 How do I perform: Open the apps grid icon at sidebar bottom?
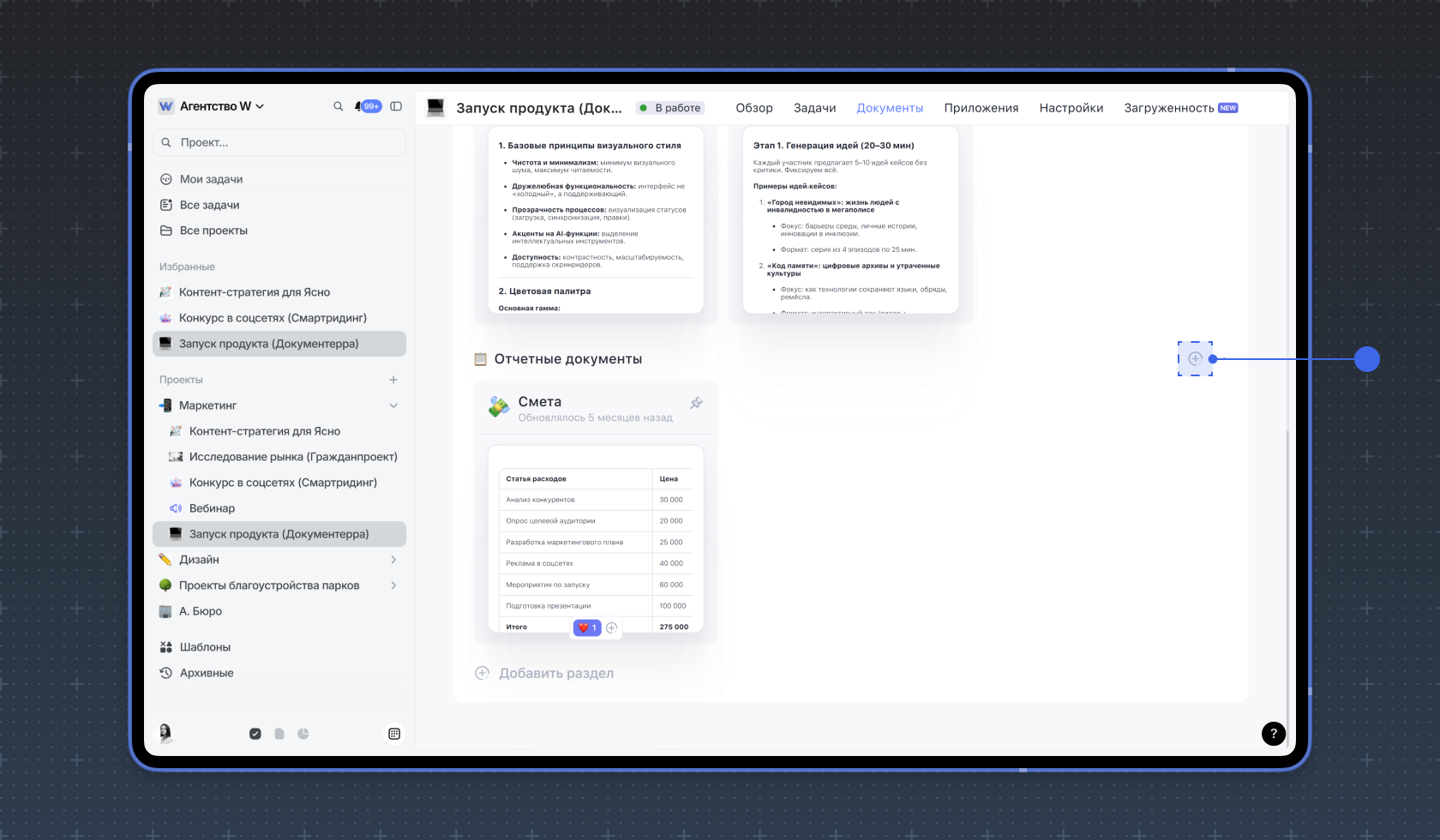click(394, 734)
